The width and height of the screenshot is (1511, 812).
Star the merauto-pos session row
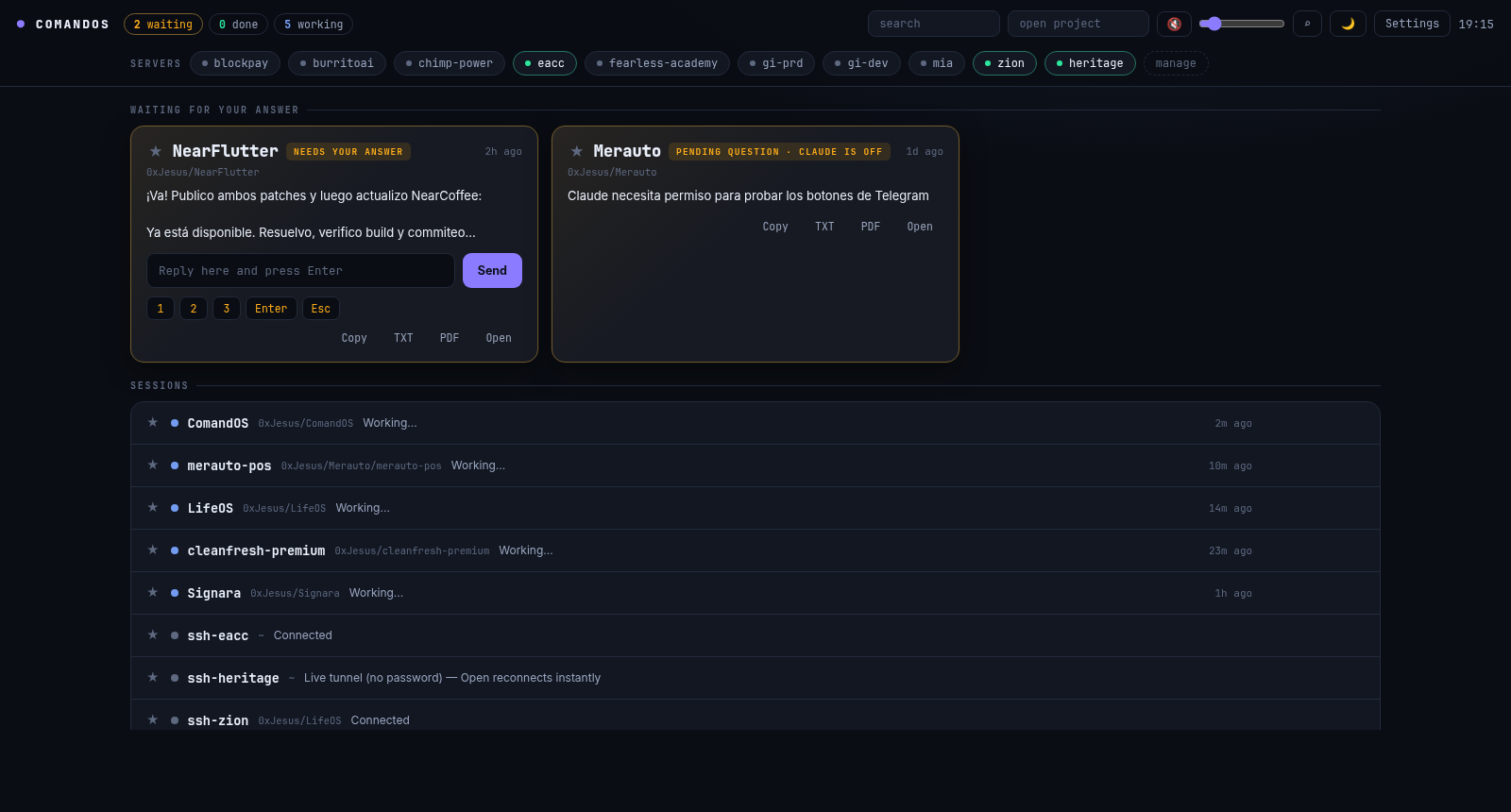(x=153, y=465)
